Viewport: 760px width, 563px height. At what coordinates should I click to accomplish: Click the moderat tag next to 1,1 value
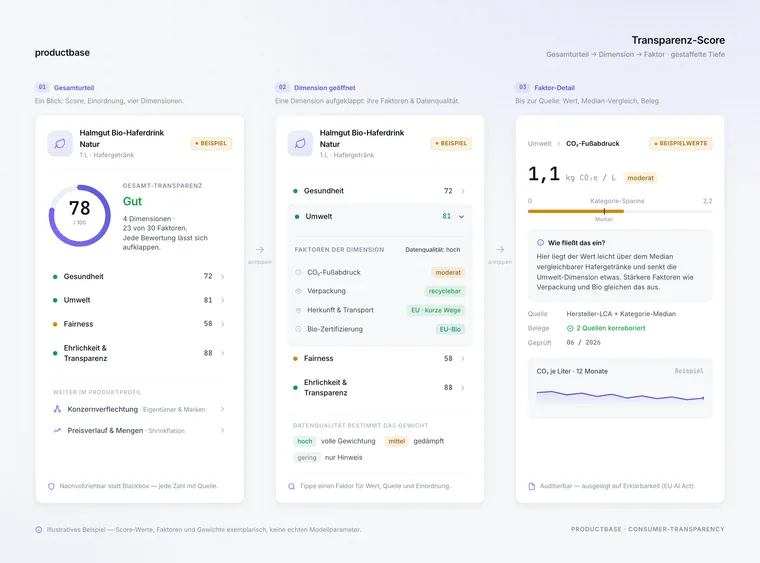click(x=640, y=178)
